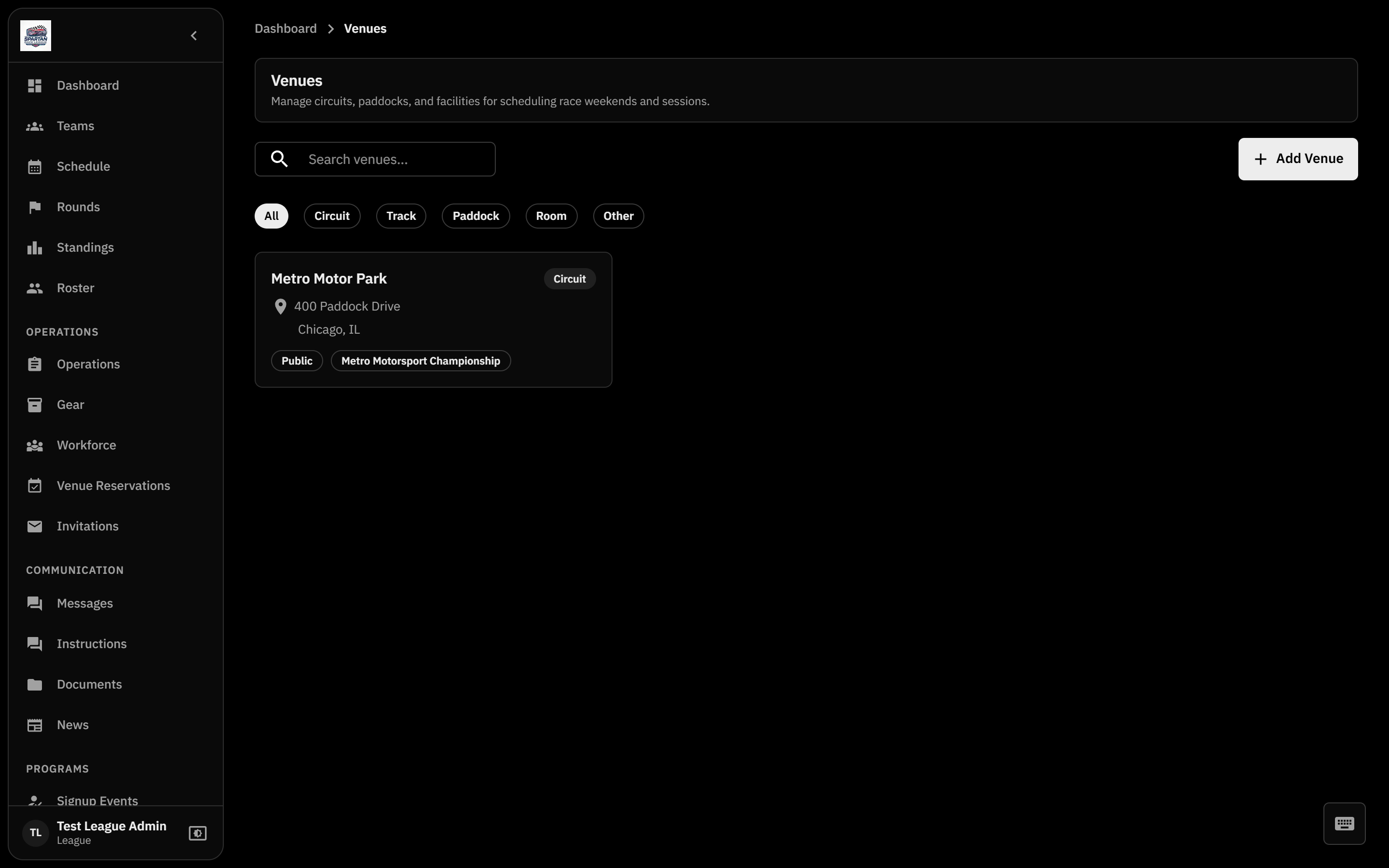Click the TL avatar circle
The width and height of the screenshot is (1389, 868).
click(x=36, y=832)
